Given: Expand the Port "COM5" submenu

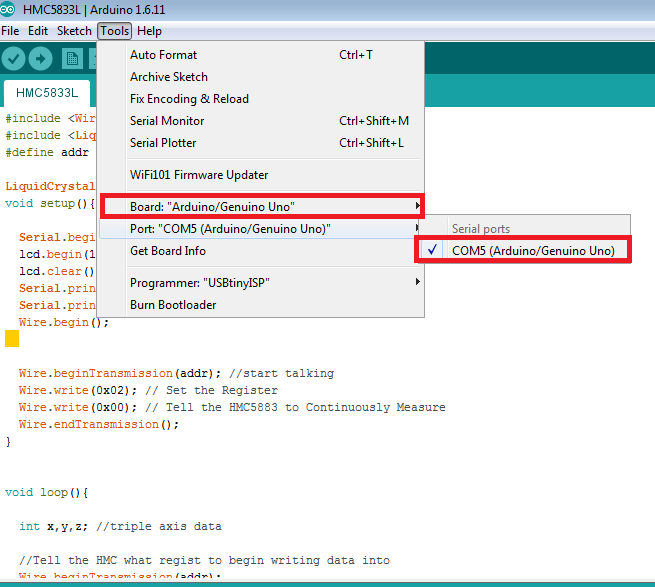Looking at the screenshot, I should [261, 229].
